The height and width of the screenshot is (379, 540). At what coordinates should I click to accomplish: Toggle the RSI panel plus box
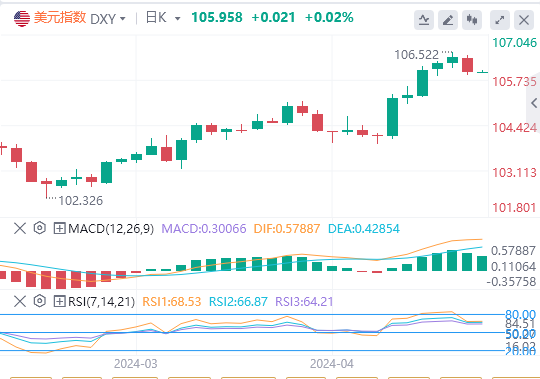pyautogui.click(x=60, y=302)
